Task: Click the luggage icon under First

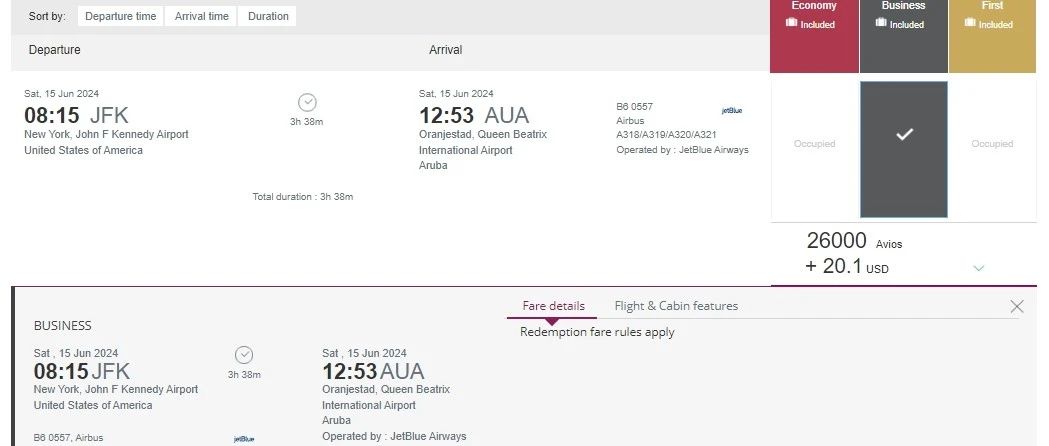Action: 971,24
